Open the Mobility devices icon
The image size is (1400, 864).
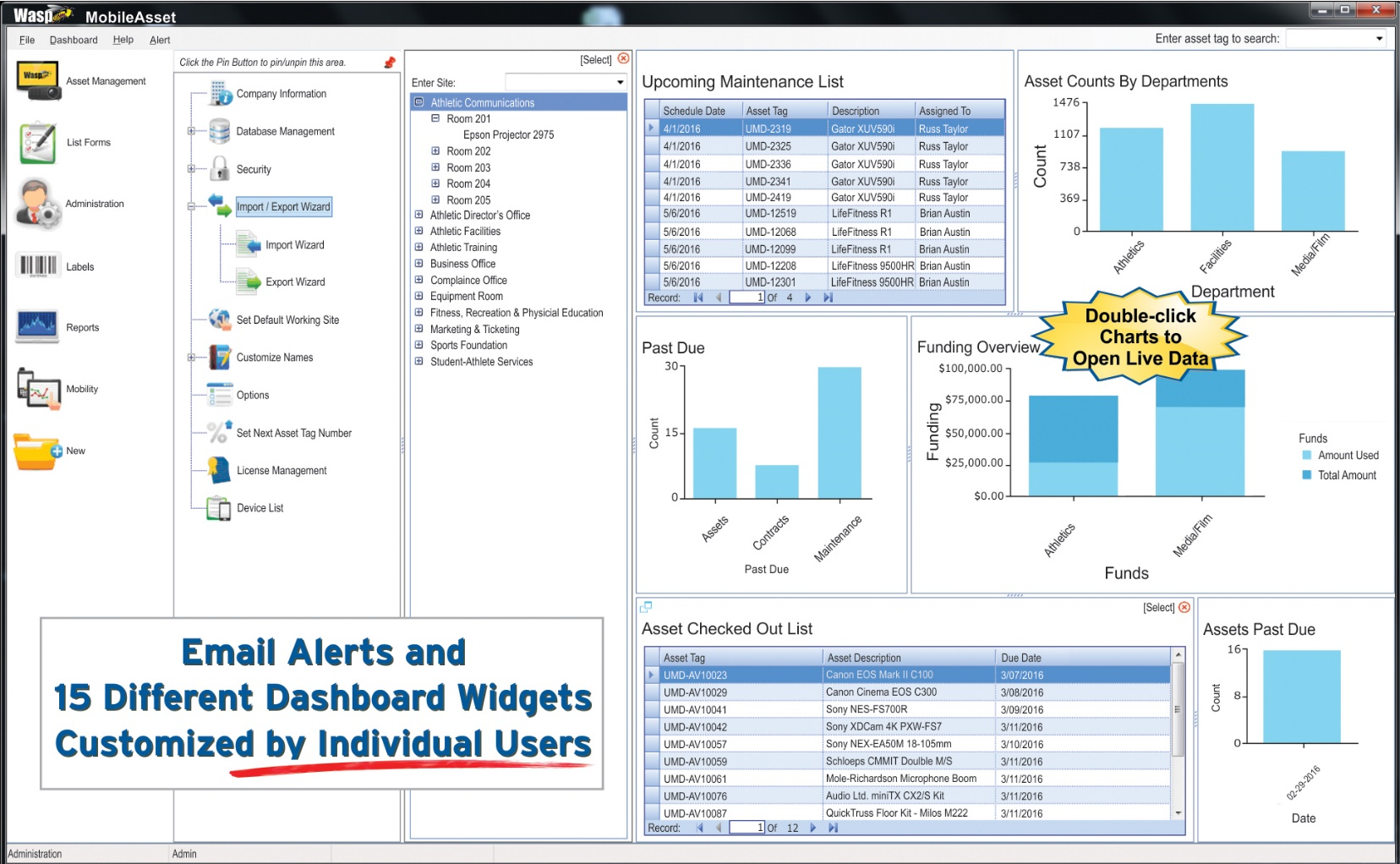[x=39, y=389]
